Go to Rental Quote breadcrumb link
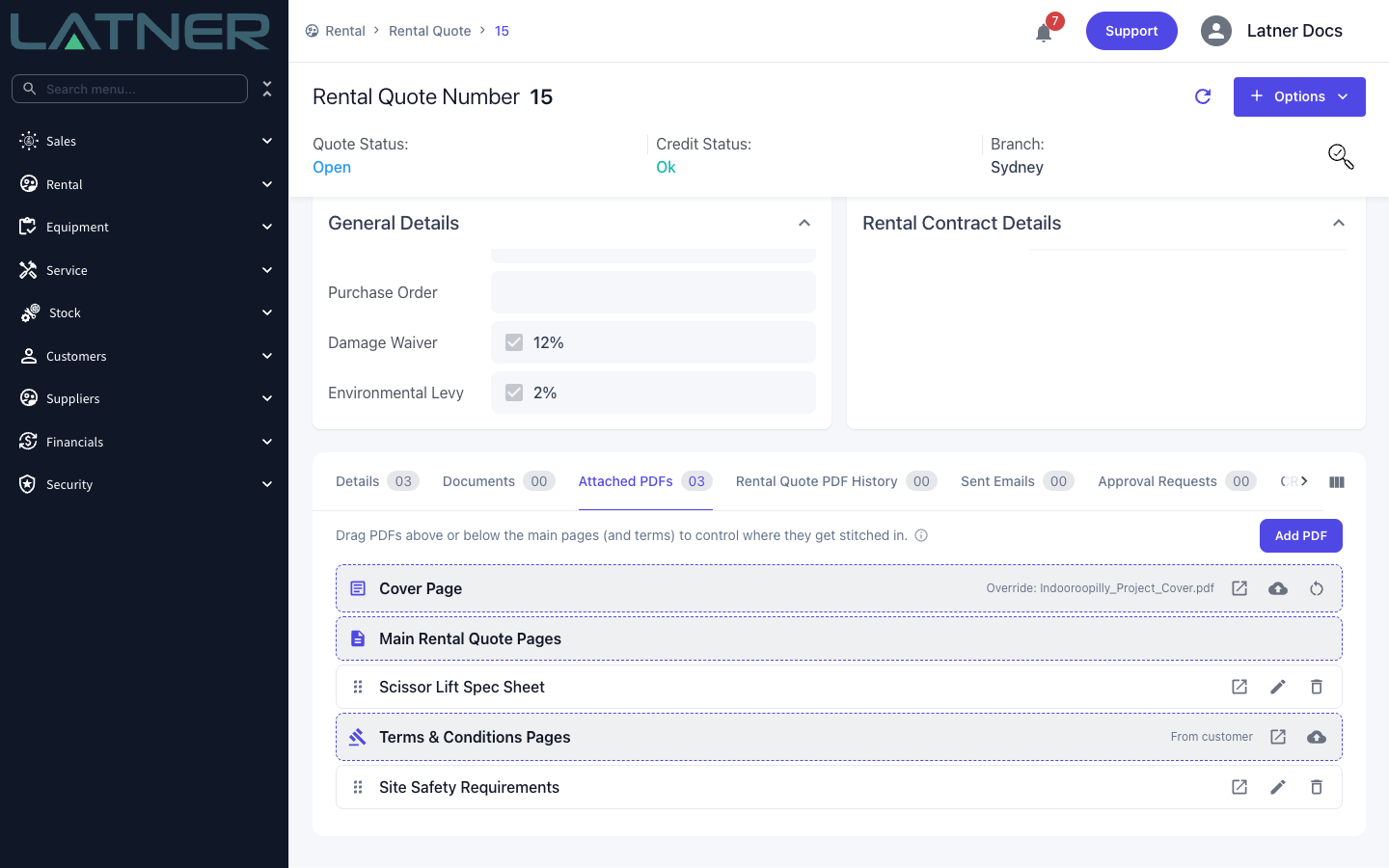This screenshot has height=868, width=1389. 430,31
